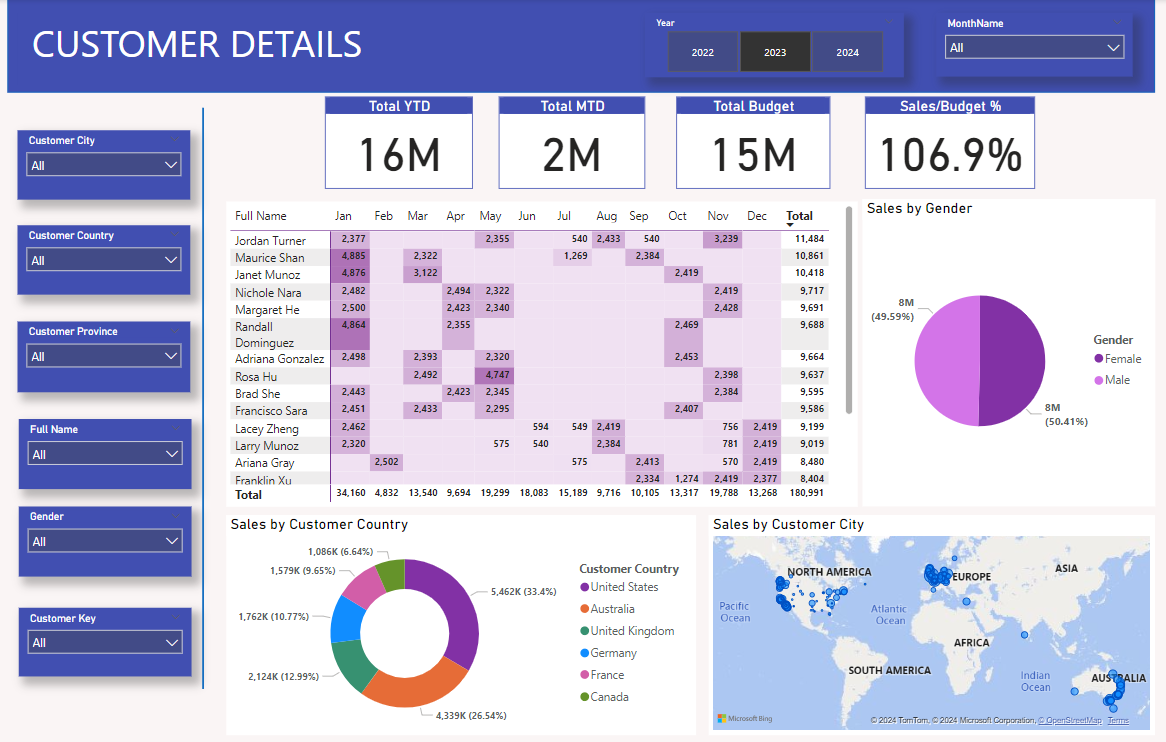
Task: Select the 2024 year filter
Action: [x=848, y=52]
